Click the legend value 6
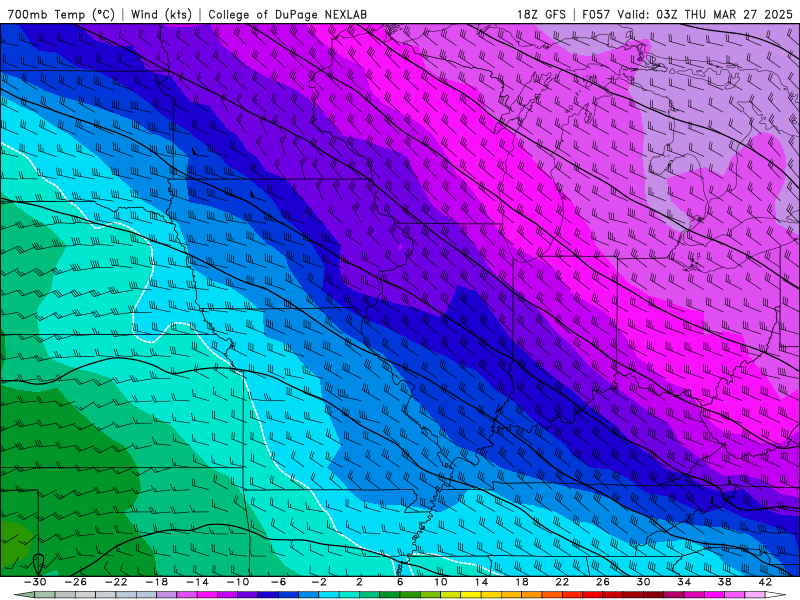Screen dimensions: 800x600 400,582
